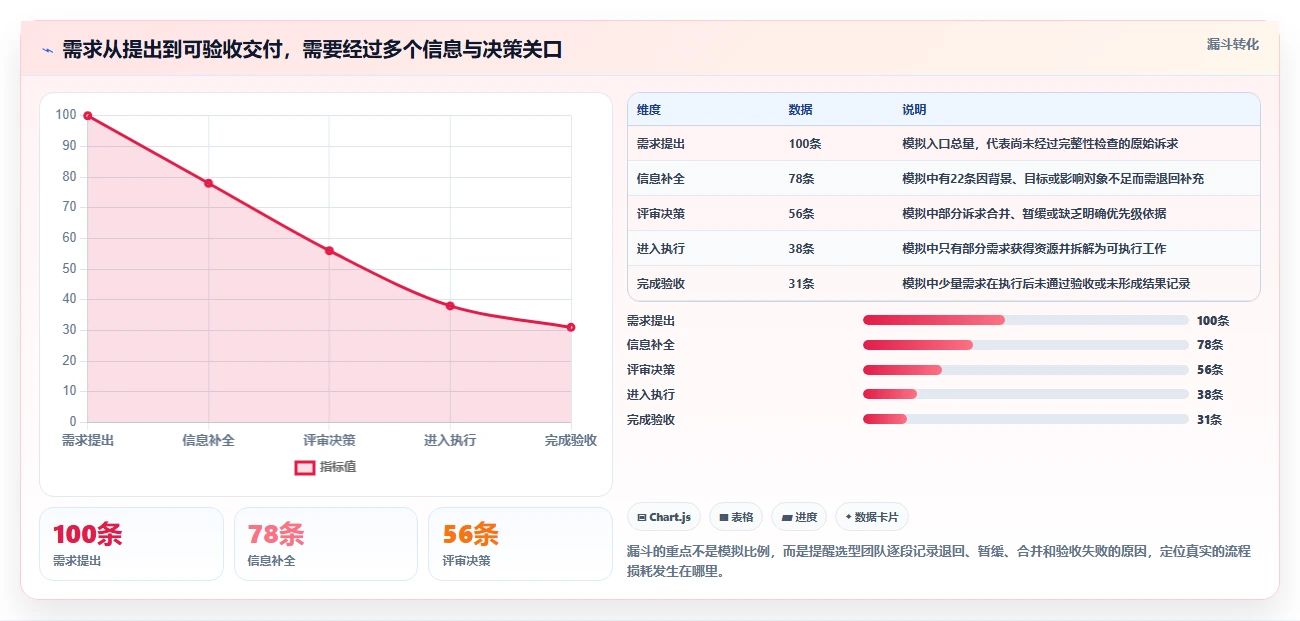Click 进入执行 in the table's 维度 column
This screenshot has width=1300, height=621.
pyautogui.click(x=661, y=249)
